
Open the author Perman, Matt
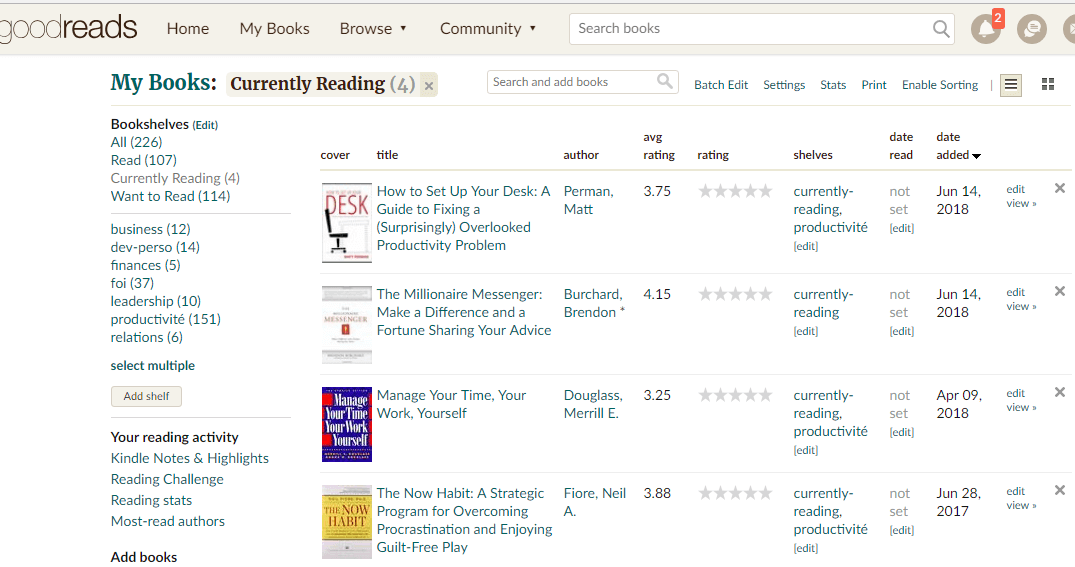point(588,200)
